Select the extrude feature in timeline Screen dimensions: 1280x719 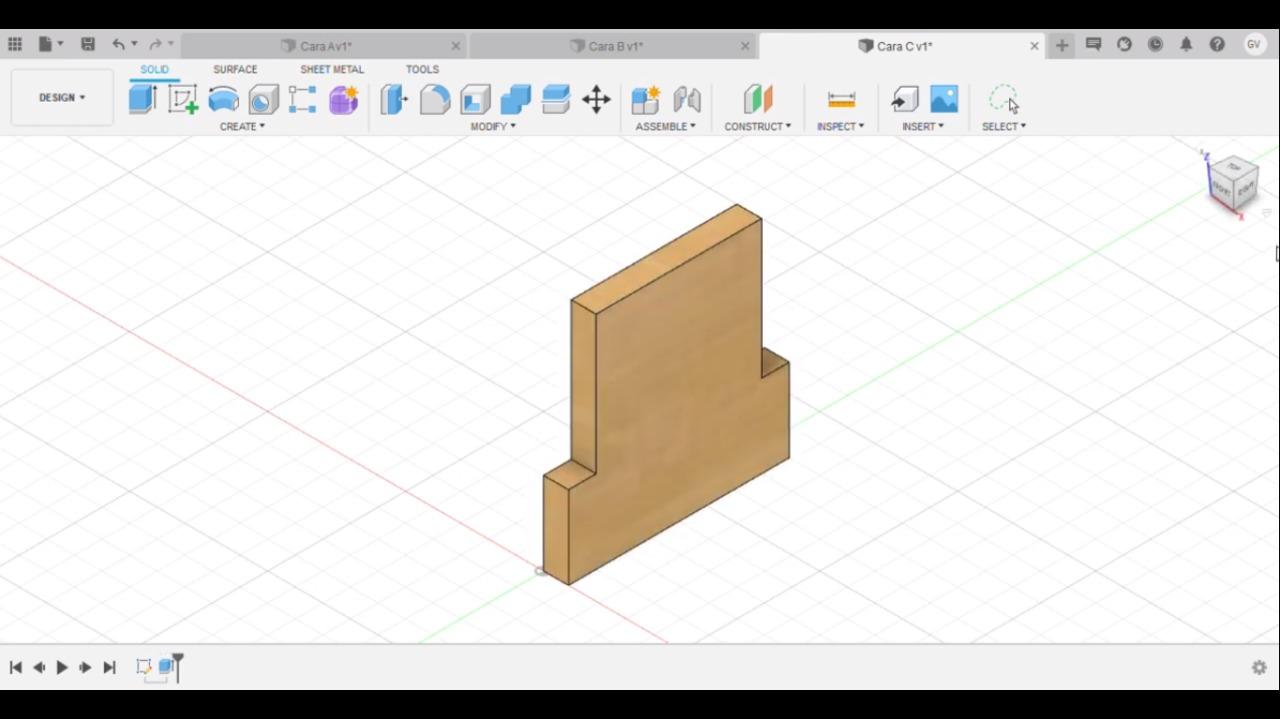pos(165,666)
